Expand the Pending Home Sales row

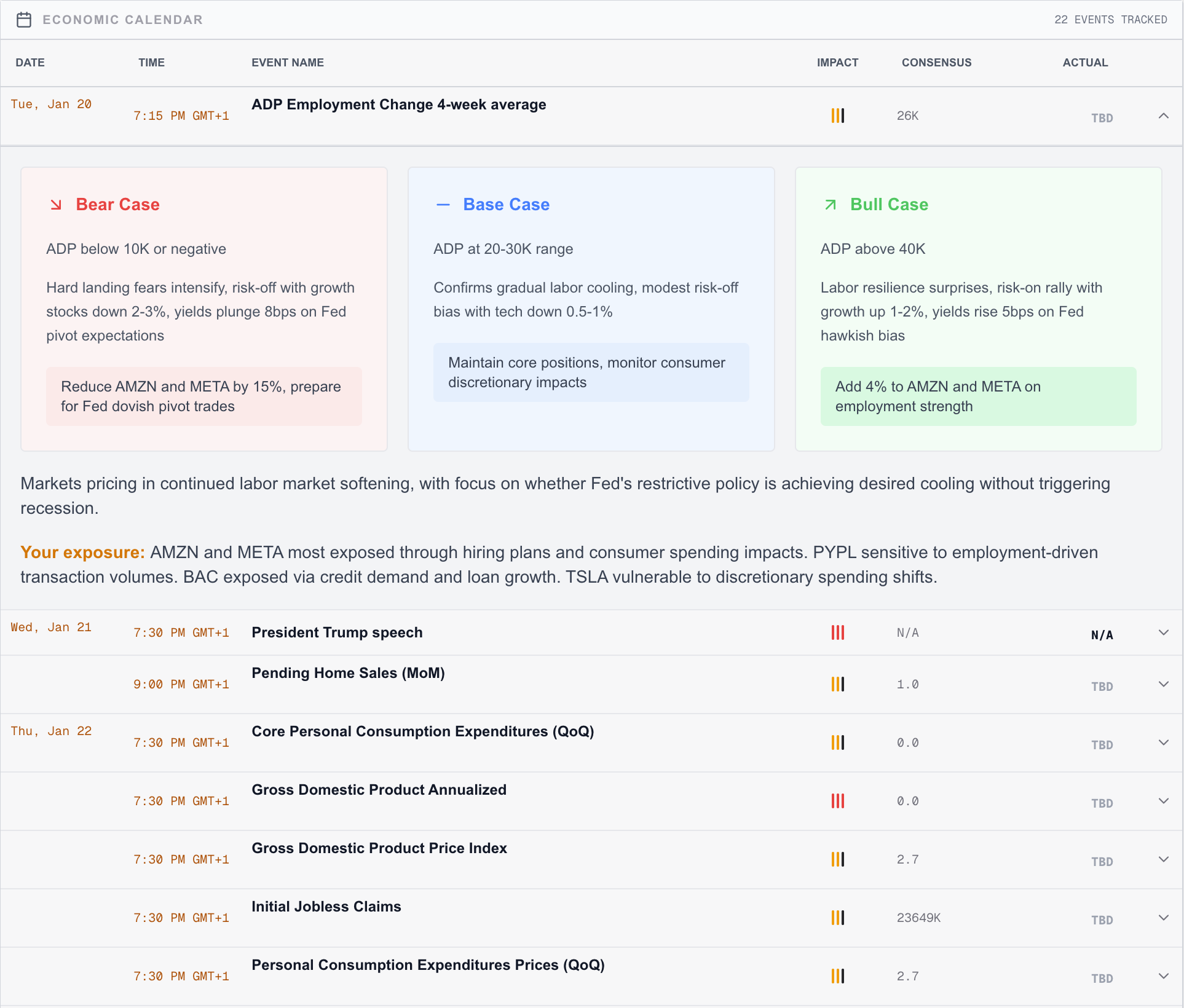pyautogui.click(x=1163, y=684)
